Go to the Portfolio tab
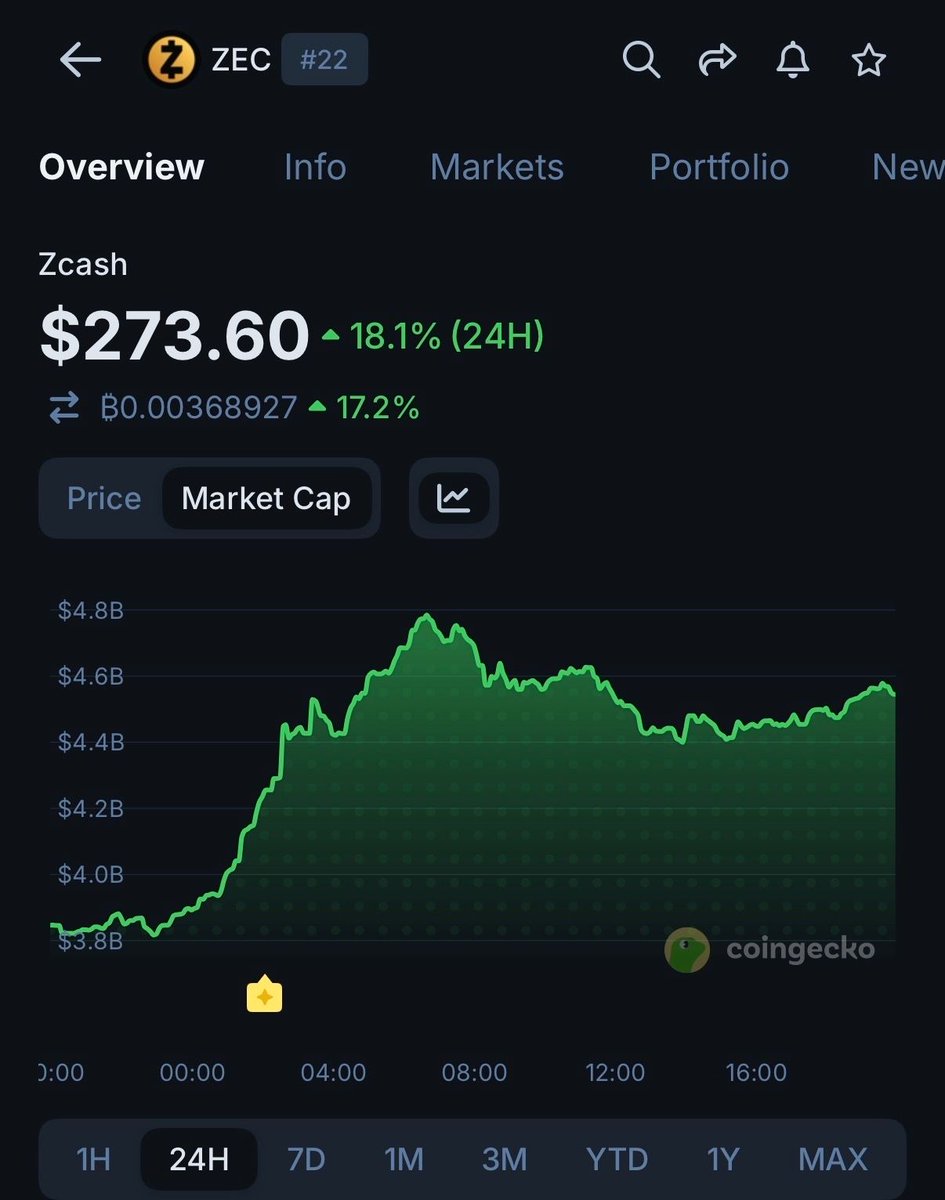This screenshot has width=945, height=1200. click(719, 167)
